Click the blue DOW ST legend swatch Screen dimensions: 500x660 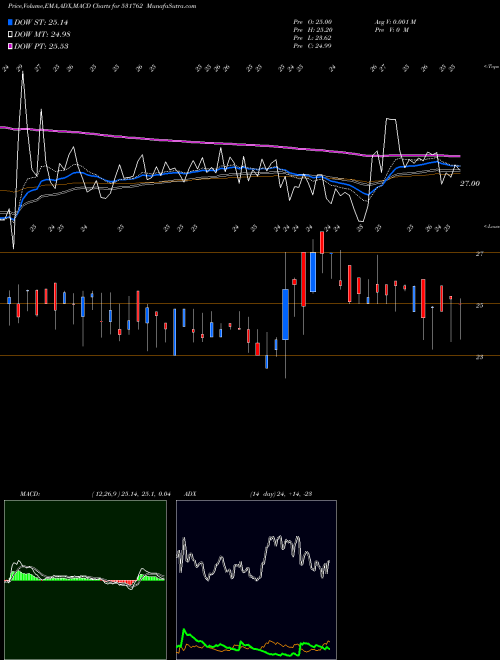11,22
